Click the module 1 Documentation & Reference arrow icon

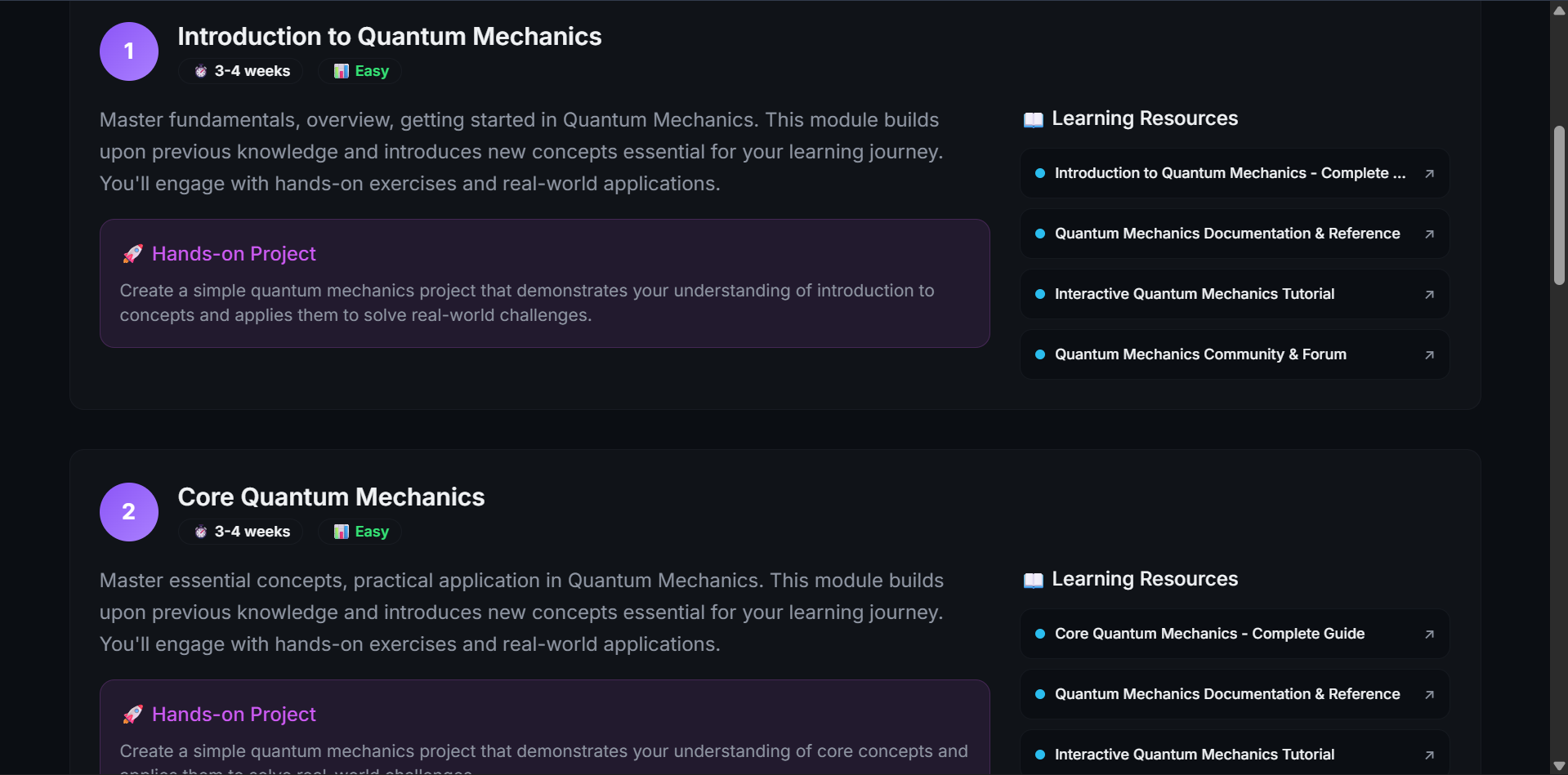(1429, 234)
